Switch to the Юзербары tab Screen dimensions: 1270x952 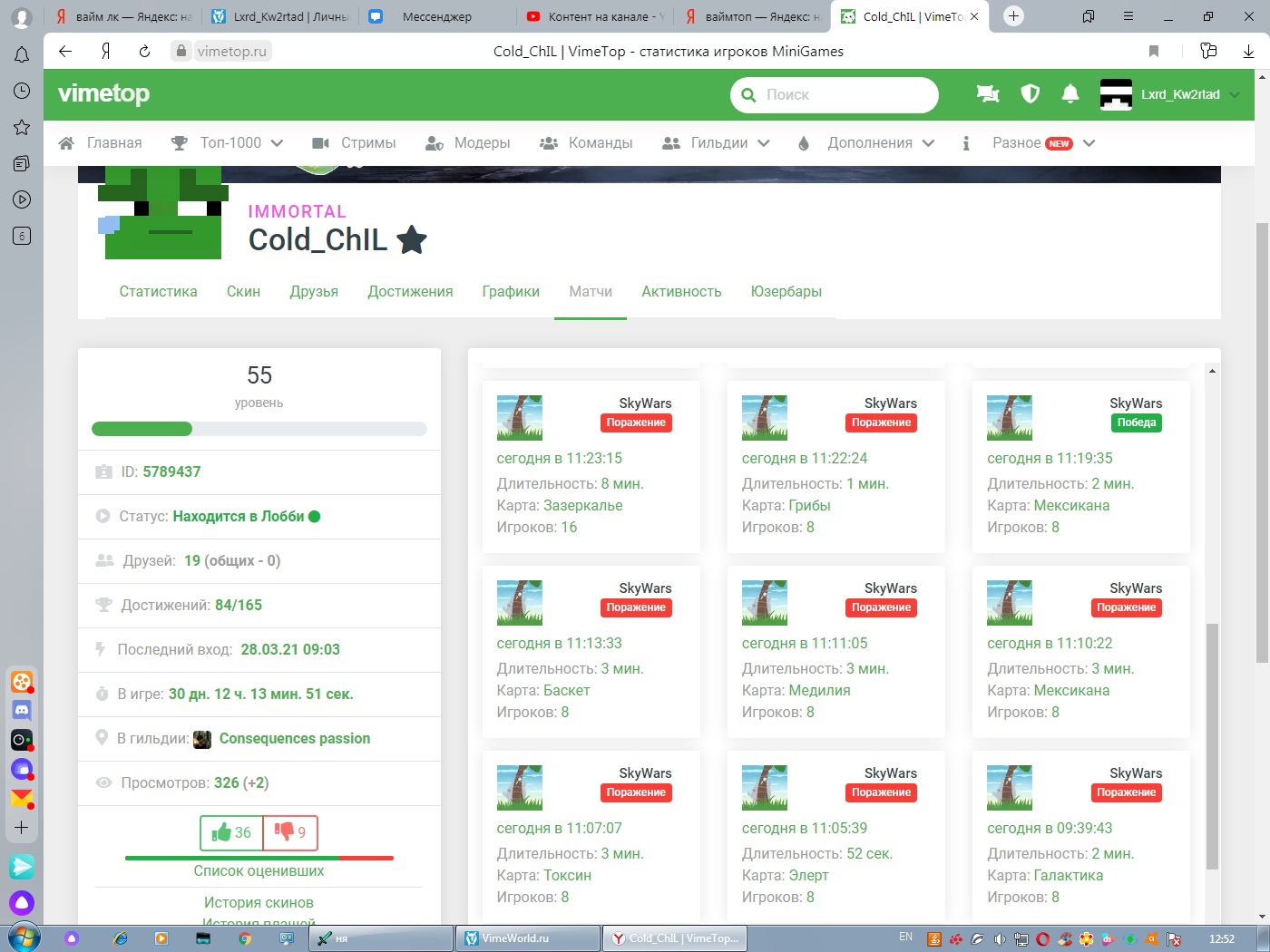click(x=786, y=291)
